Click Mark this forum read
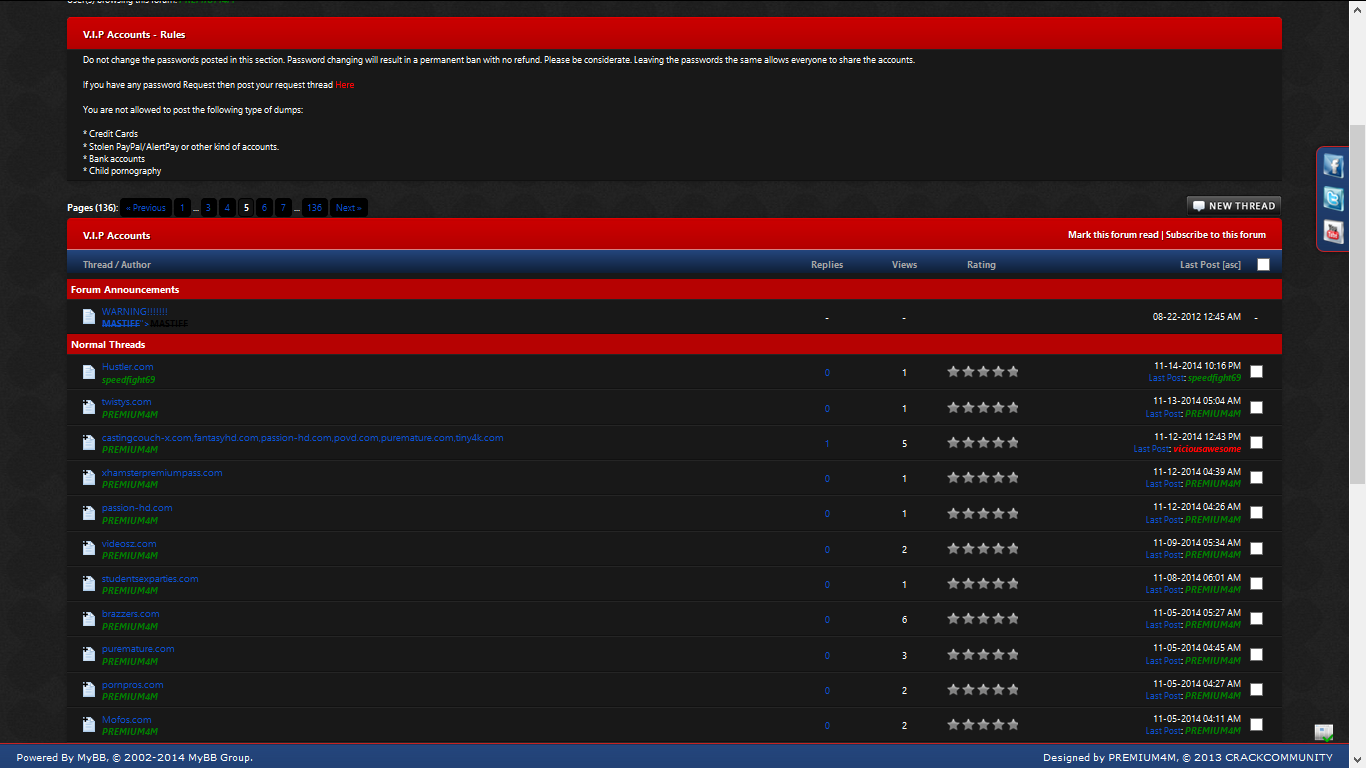The image size is (1366, 768). [x=1113, y=235]
